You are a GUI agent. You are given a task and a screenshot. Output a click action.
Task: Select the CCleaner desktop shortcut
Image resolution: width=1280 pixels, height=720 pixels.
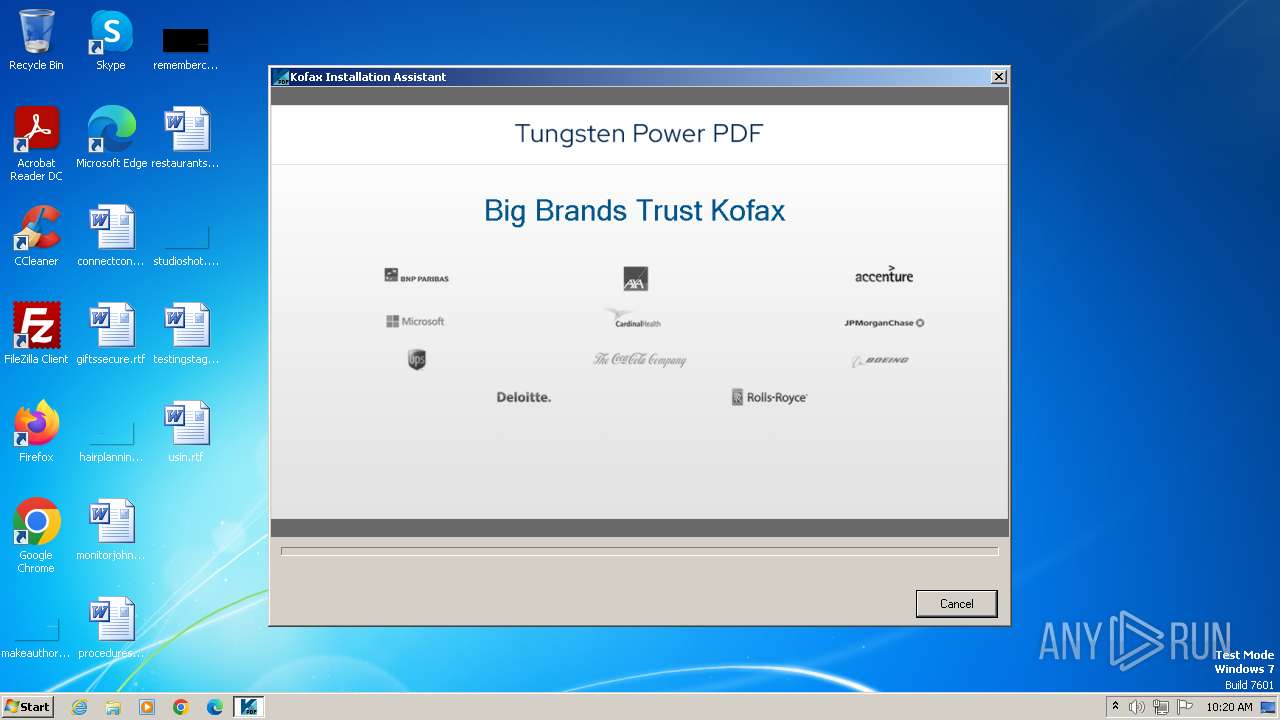pos(36,235)
